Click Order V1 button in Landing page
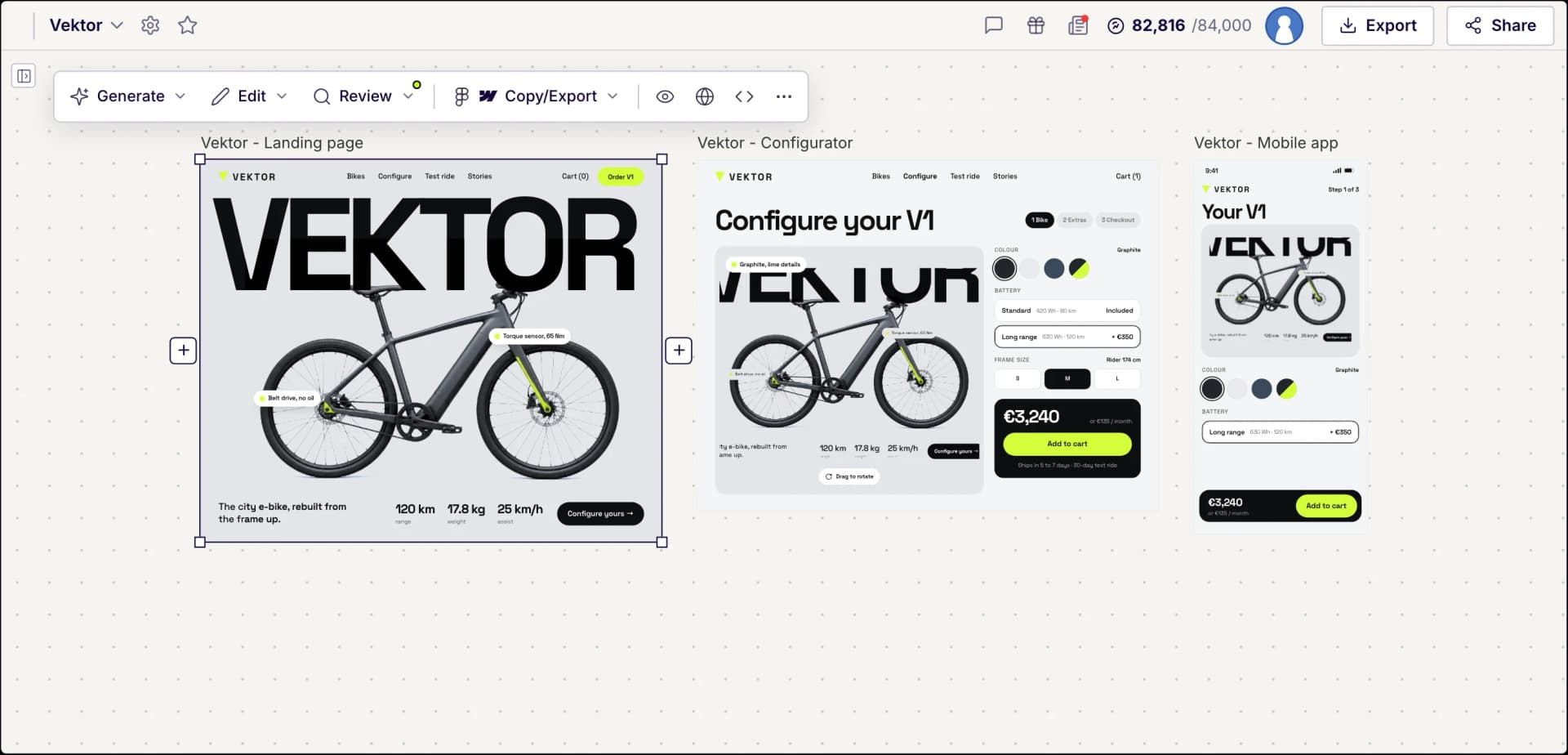Screen dimensions: 1568x755 point(621,176)
